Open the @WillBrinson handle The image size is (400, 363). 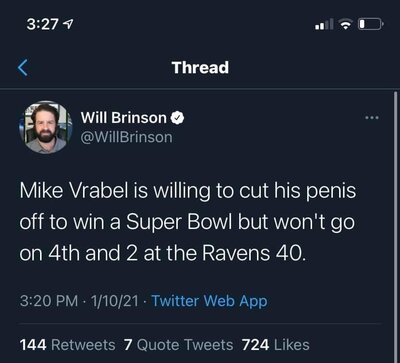[126, 137]
